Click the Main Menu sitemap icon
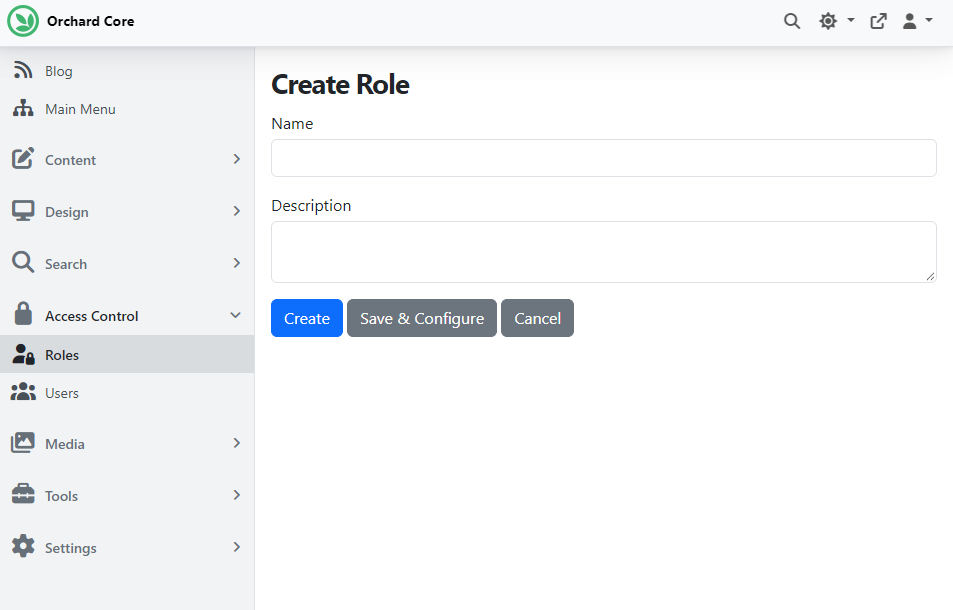 pos(23,108)
